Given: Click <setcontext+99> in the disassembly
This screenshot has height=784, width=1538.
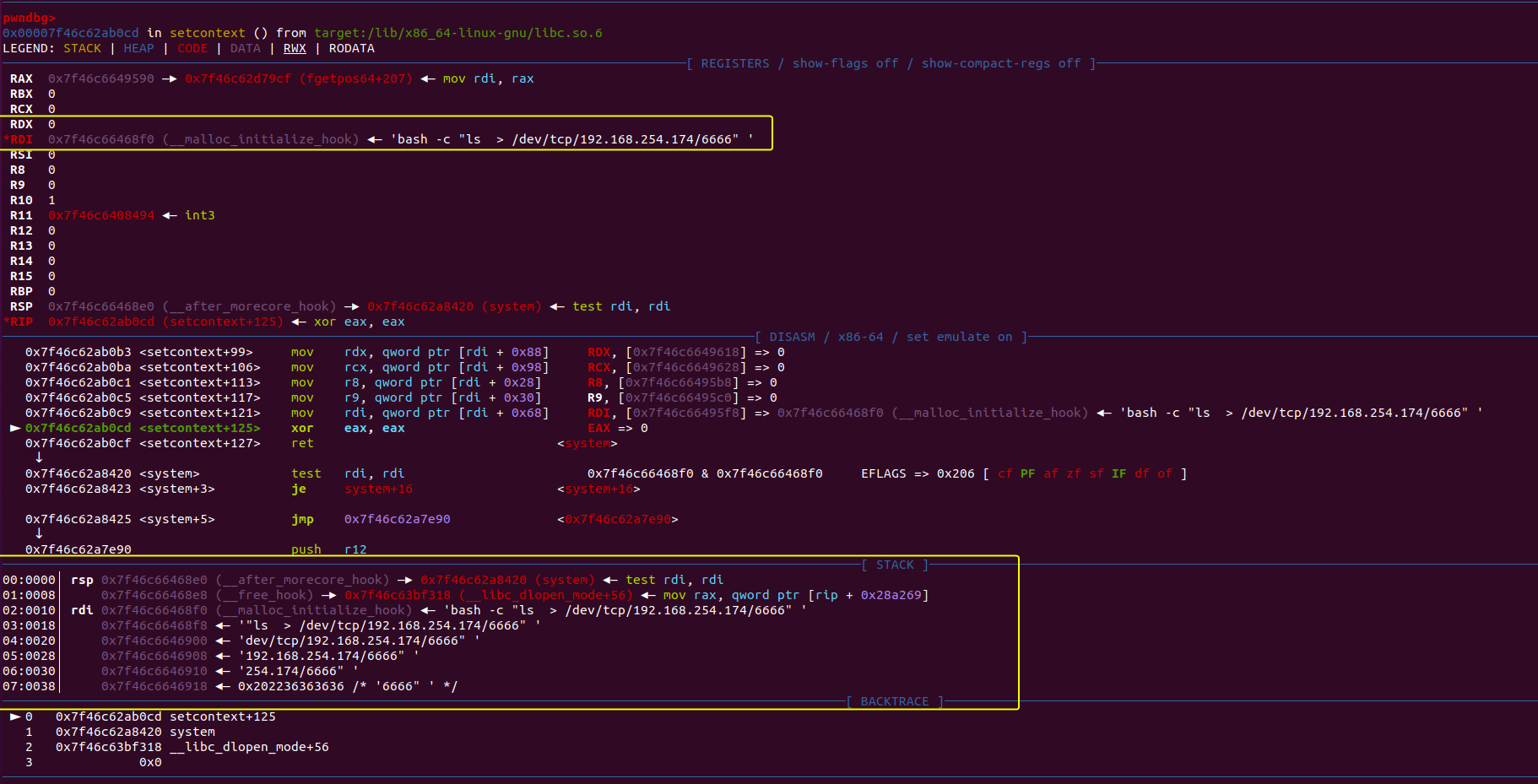Looking at the screenshot, I should click(196, 352).
